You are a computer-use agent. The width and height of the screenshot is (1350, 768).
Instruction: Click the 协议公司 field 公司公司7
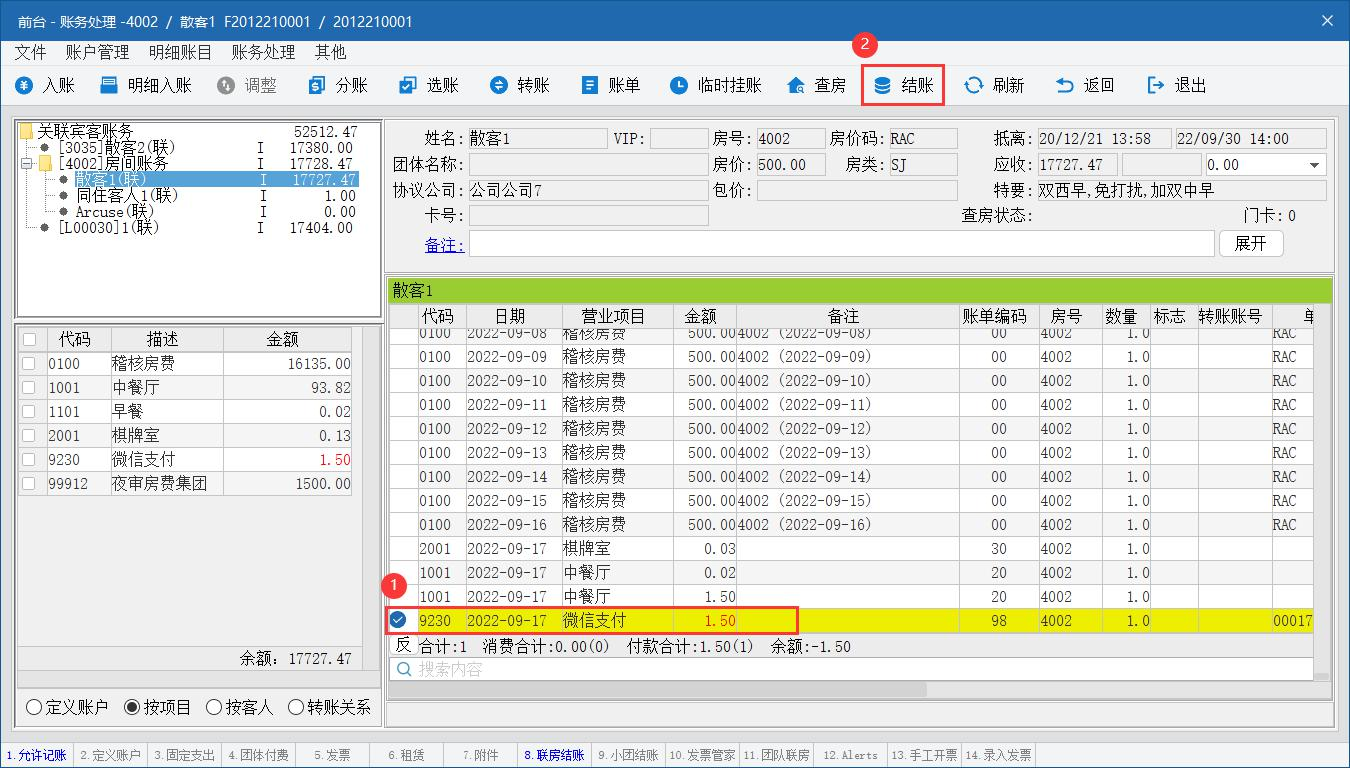588,190
